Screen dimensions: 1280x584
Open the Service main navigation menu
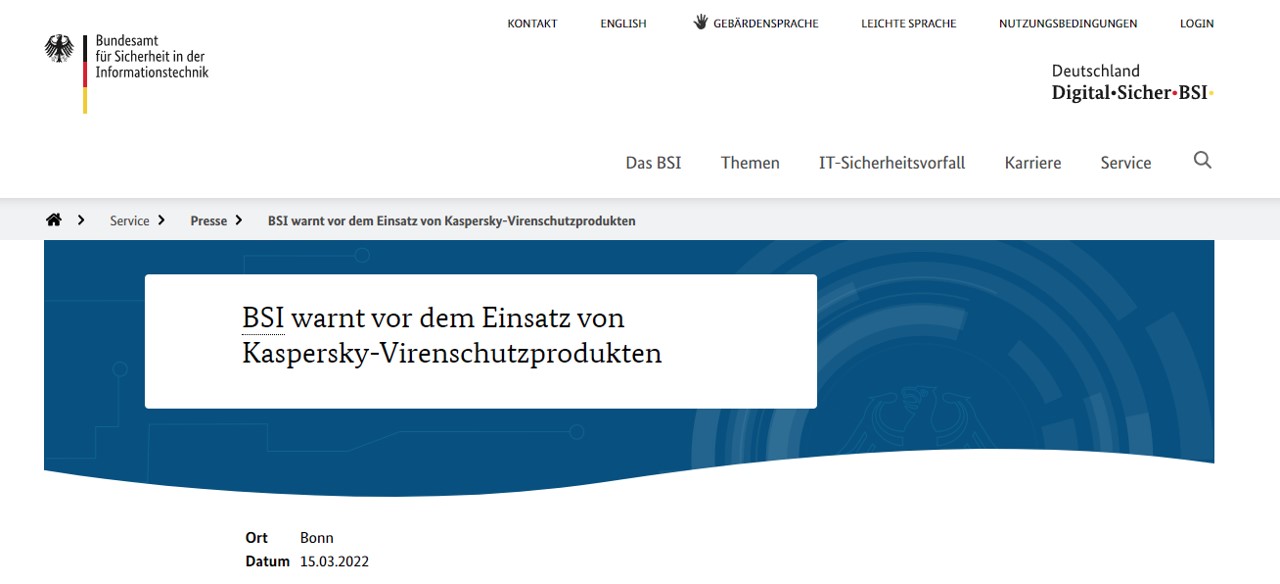click(x=1126, y=163)
